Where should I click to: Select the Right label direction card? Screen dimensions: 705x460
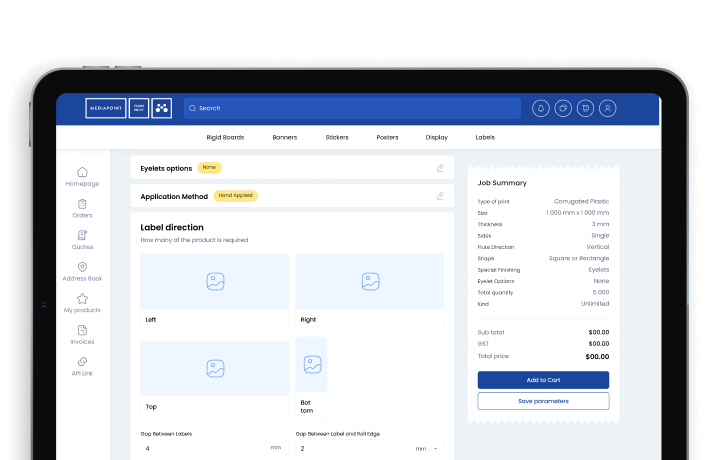[369, 291]
